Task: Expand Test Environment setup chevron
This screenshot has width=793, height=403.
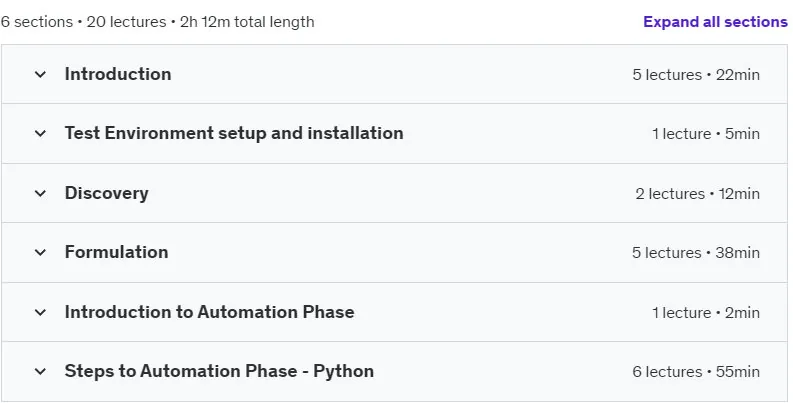Action: click(x=40, y=133)
